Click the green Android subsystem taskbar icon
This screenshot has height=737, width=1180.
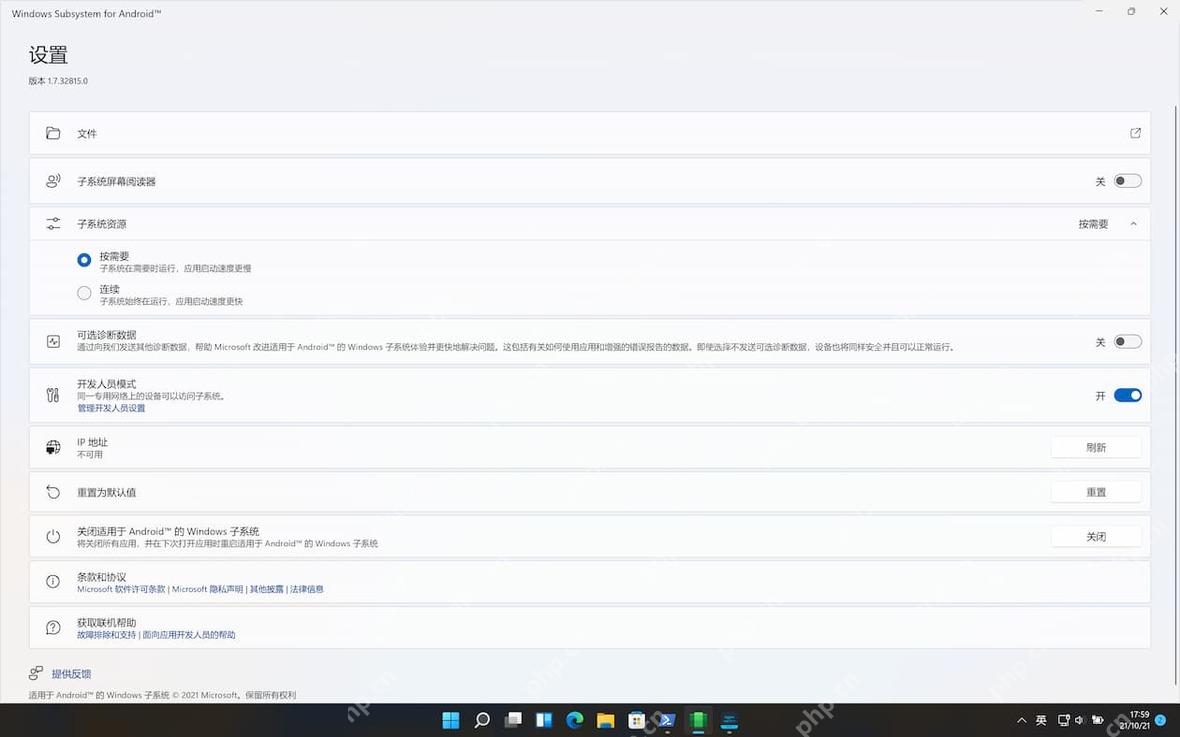coord(698,720)
